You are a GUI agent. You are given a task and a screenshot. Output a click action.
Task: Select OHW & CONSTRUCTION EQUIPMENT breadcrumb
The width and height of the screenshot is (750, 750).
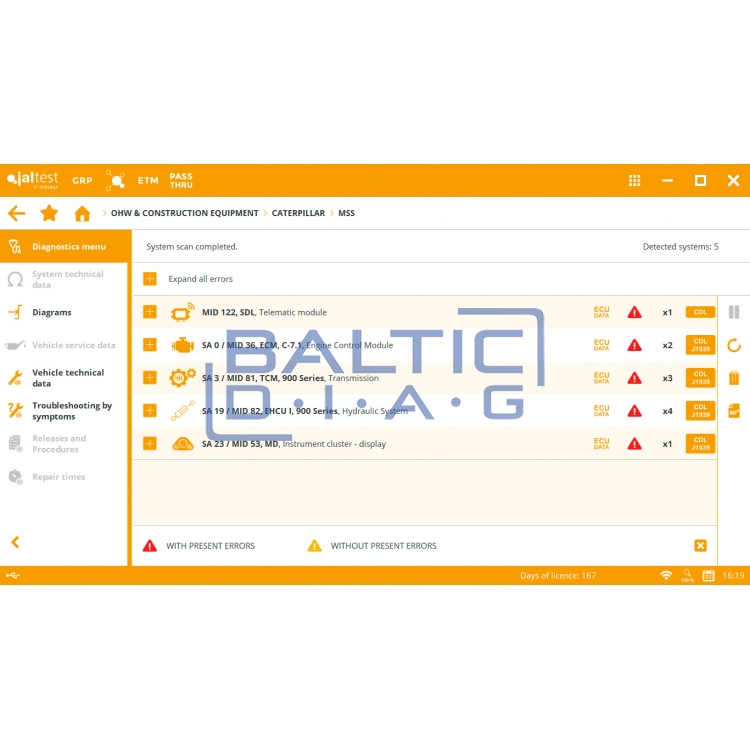[185, 213]
